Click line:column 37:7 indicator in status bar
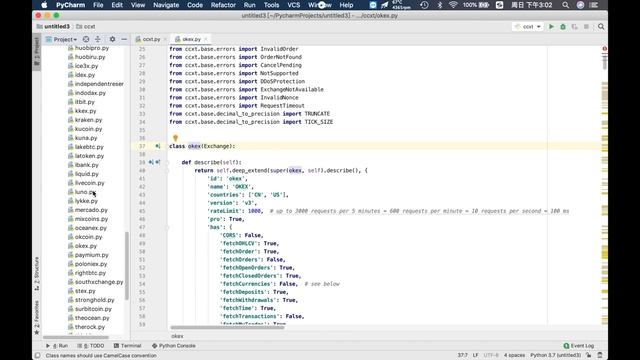Viewport: 640px width, 360px height. pyautogui.click(x=462, y=355)
